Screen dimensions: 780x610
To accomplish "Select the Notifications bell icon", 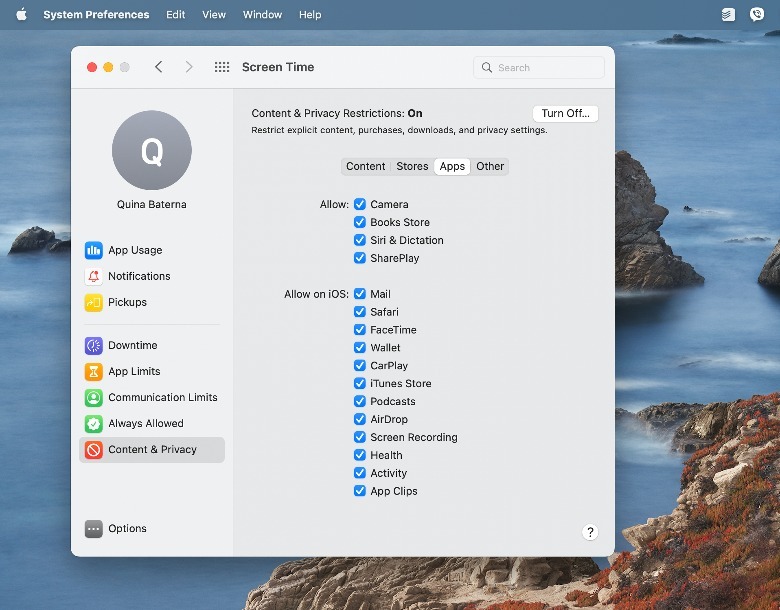I will point(94,276).
